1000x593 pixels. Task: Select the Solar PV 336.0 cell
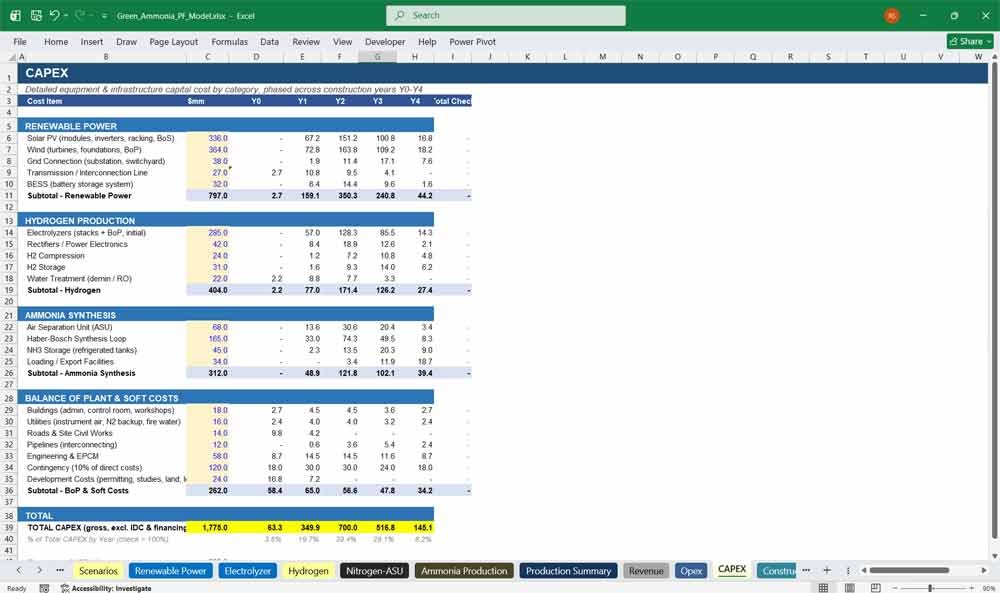(208, 138)
